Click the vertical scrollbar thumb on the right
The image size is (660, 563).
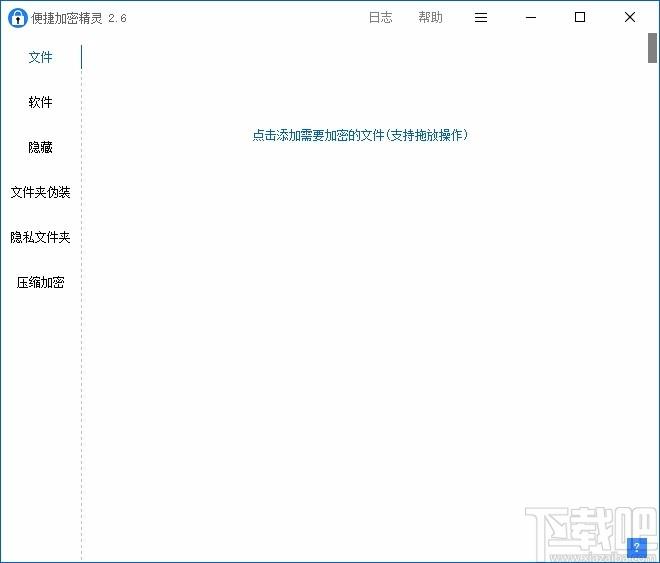pos(652,48)
